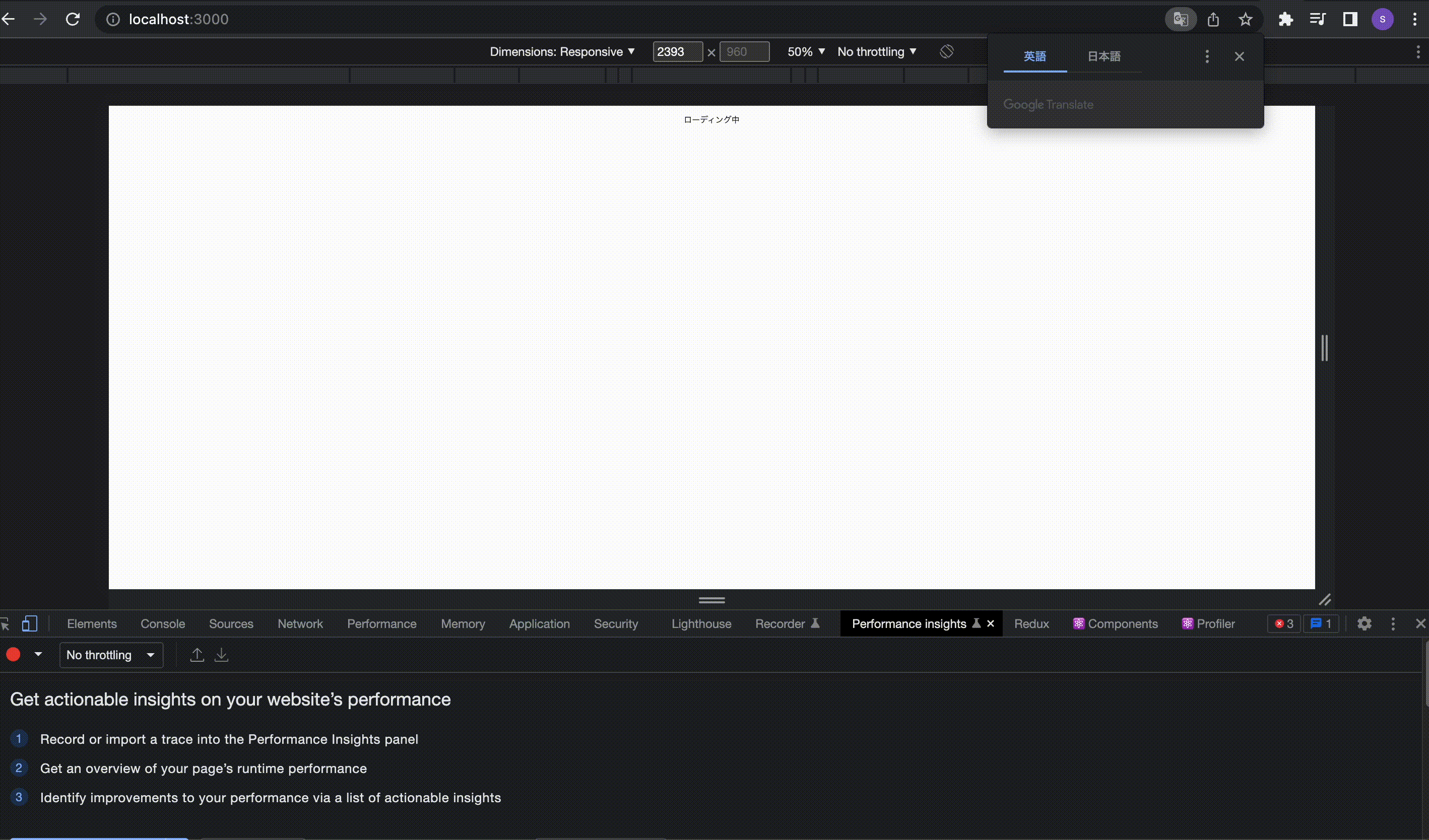Screen dimensions: 1429x840
Task: Click the import trace upload icon
Action: coord(197,655)
